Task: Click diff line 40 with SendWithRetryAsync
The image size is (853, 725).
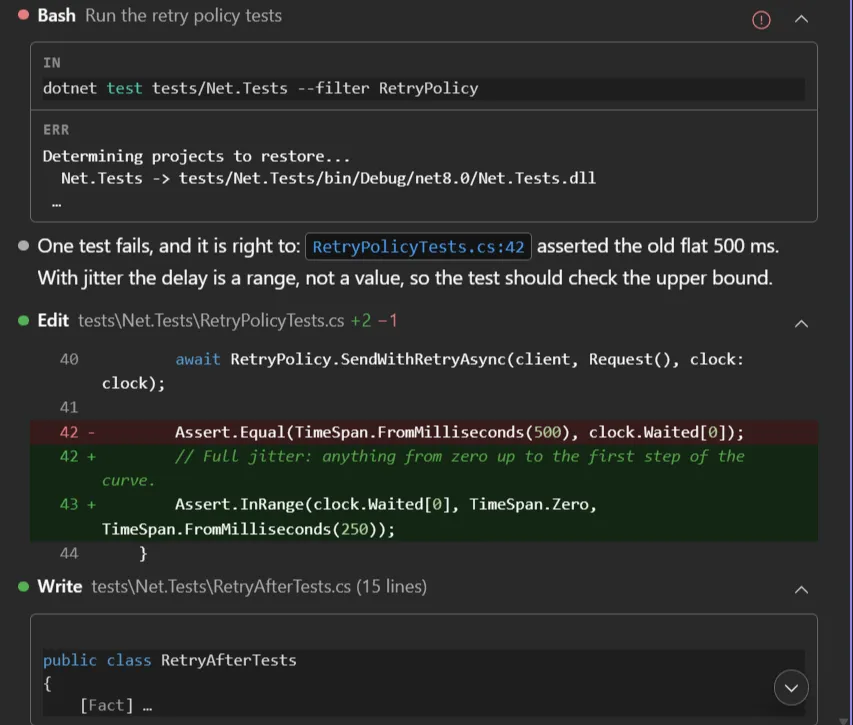Action: click(x=423, y=371)
